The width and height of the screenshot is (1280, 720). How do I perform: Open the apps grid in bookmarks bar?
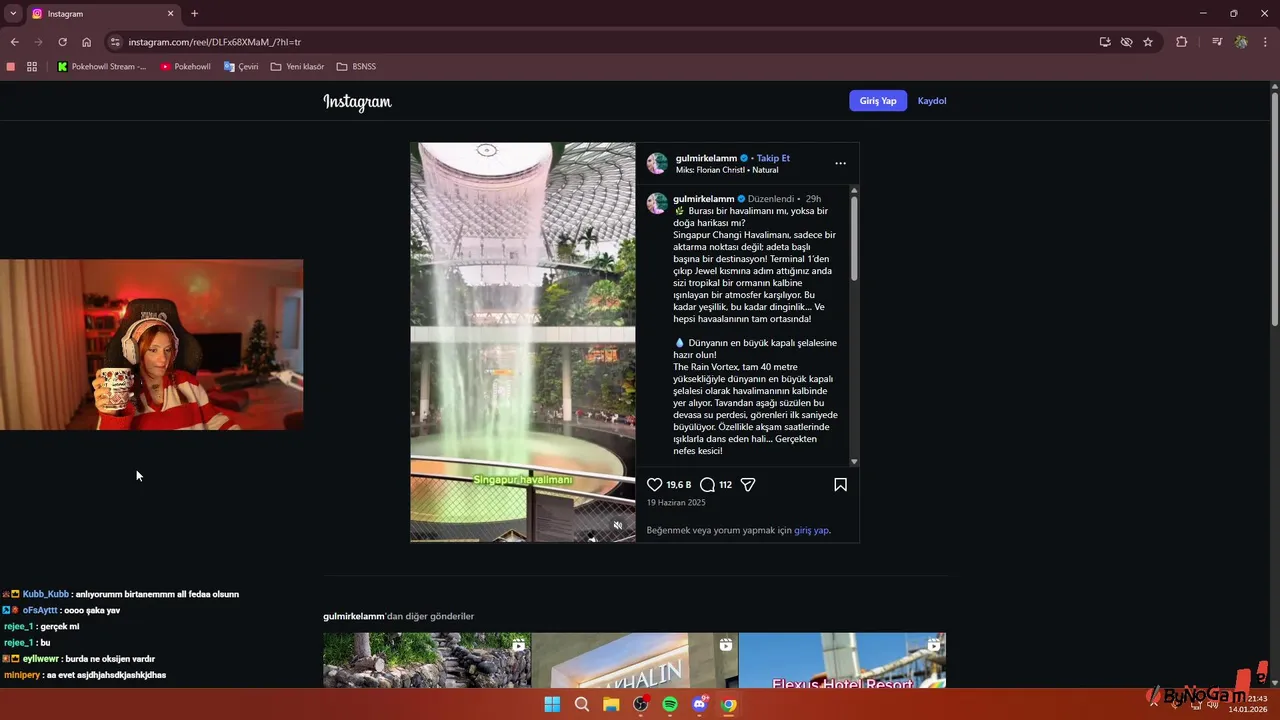(32, 67)
